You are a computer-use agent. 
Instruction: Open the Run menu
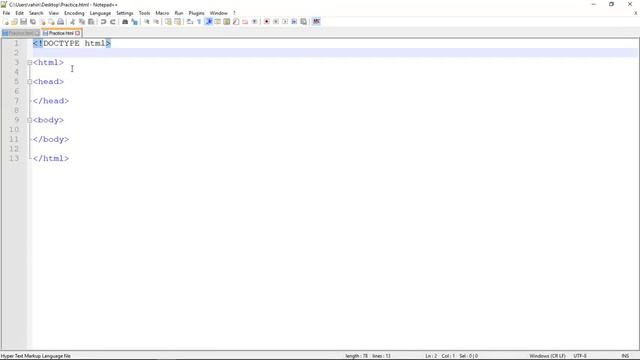coord(179,13)
